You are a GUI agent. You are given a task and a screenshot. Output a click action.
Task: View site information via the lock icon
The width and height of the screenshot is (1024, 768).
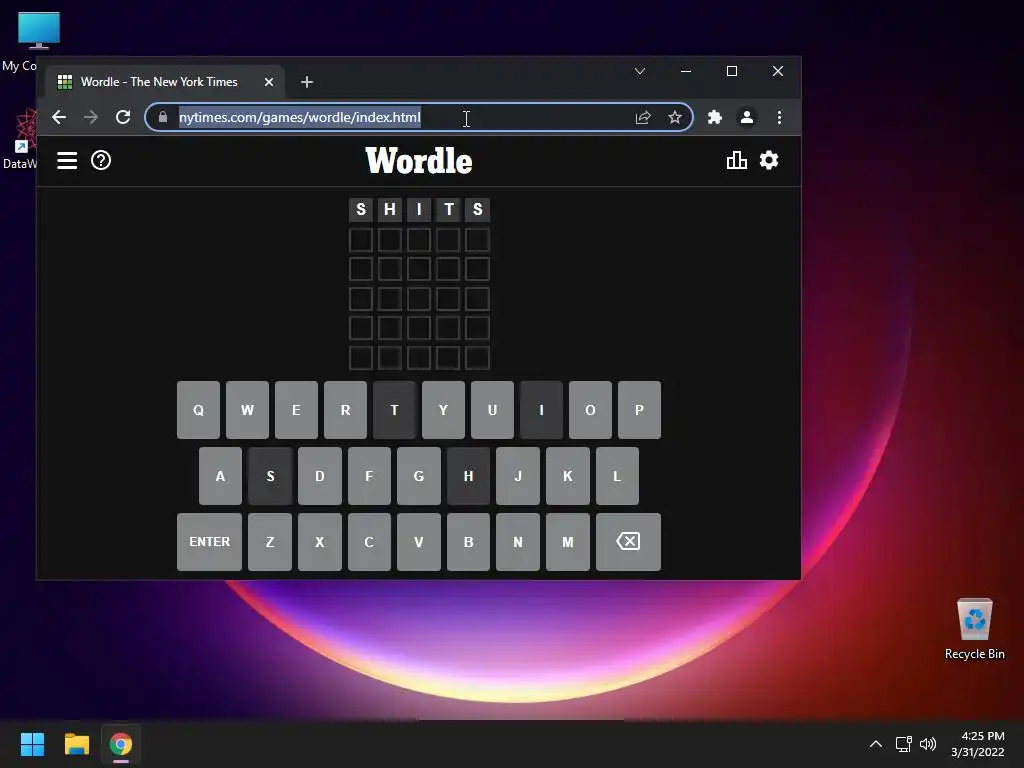163,117
